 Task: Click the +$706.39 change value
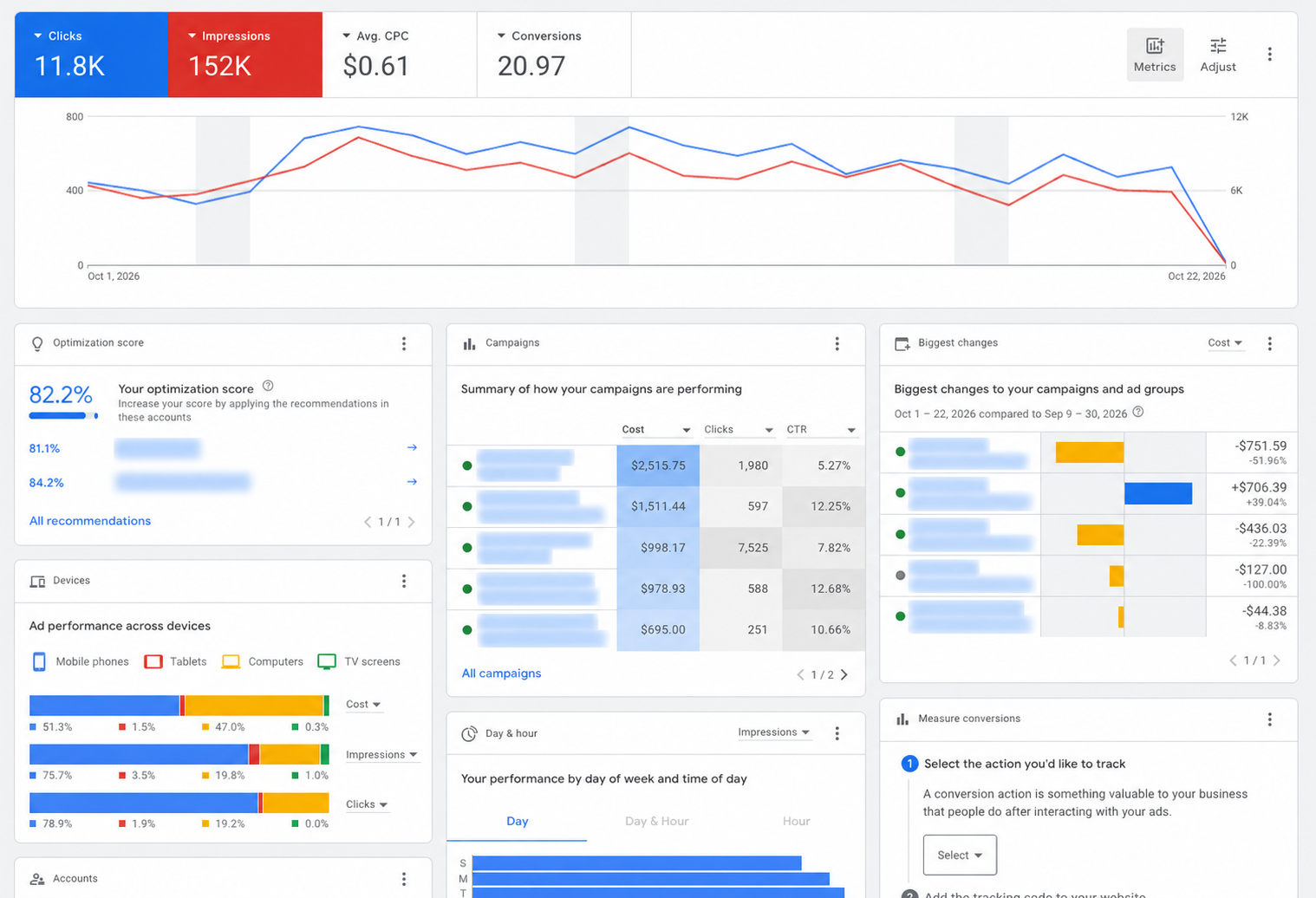[1259, 487]
